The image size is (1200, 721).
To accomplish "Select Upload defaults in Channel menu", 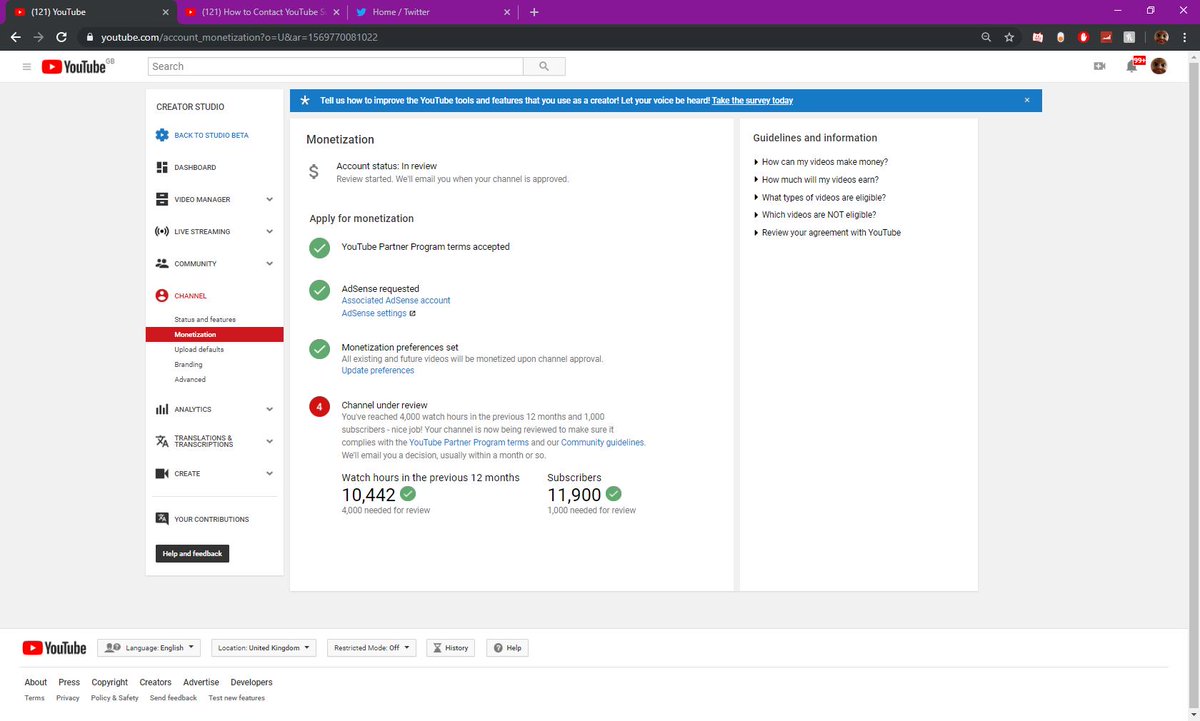I will [x=199, y=350].
